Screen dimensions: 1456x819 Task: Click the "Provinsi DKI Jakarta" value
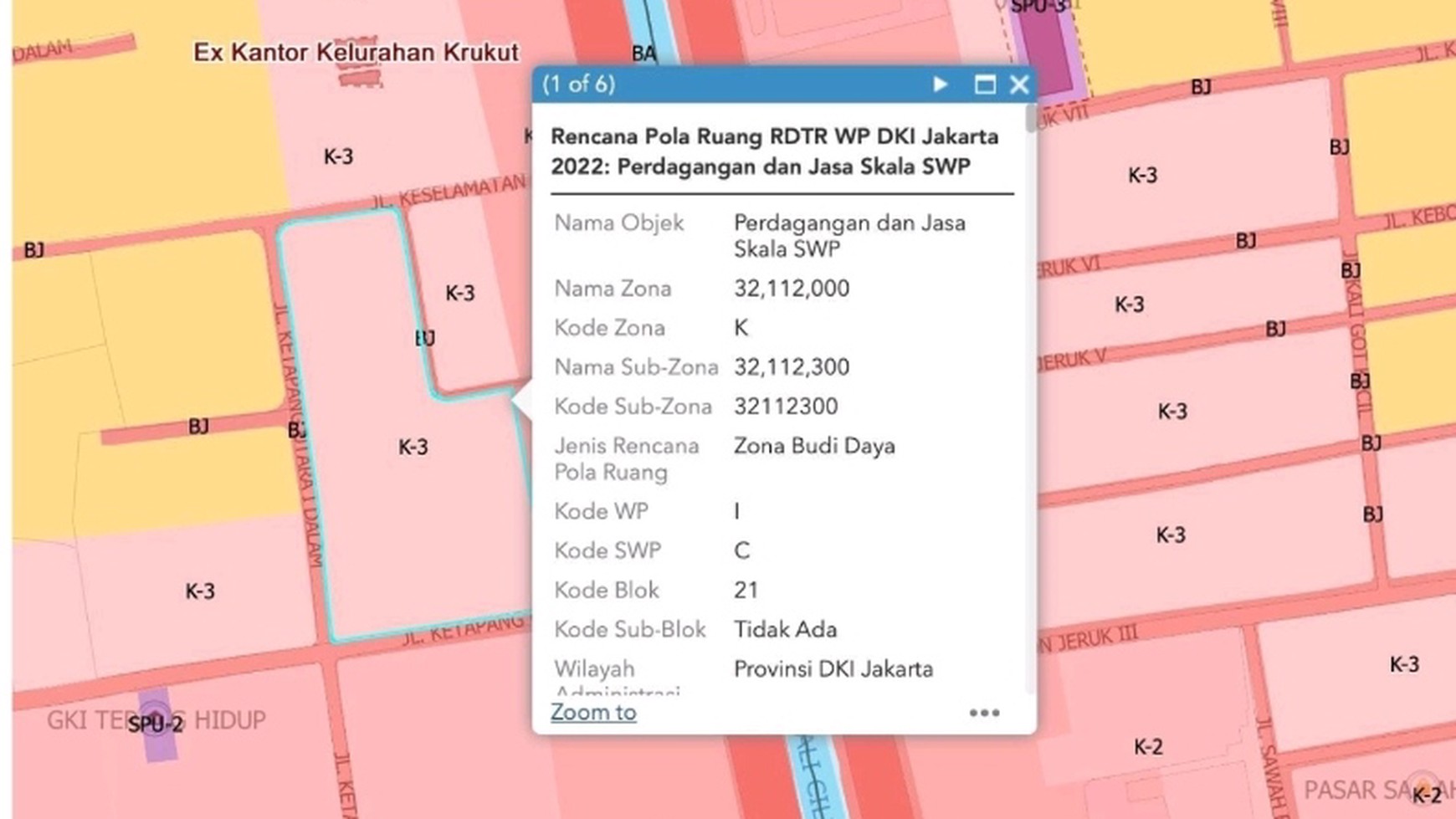(x=833, y=669)
